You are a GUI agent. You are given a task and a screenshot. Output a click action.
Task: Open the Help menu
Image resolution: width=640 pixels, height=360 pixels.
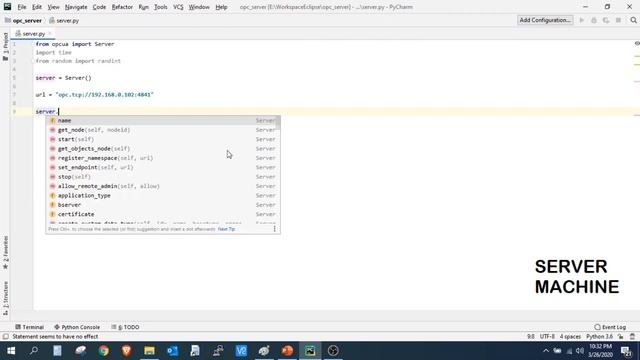(221, 7)
